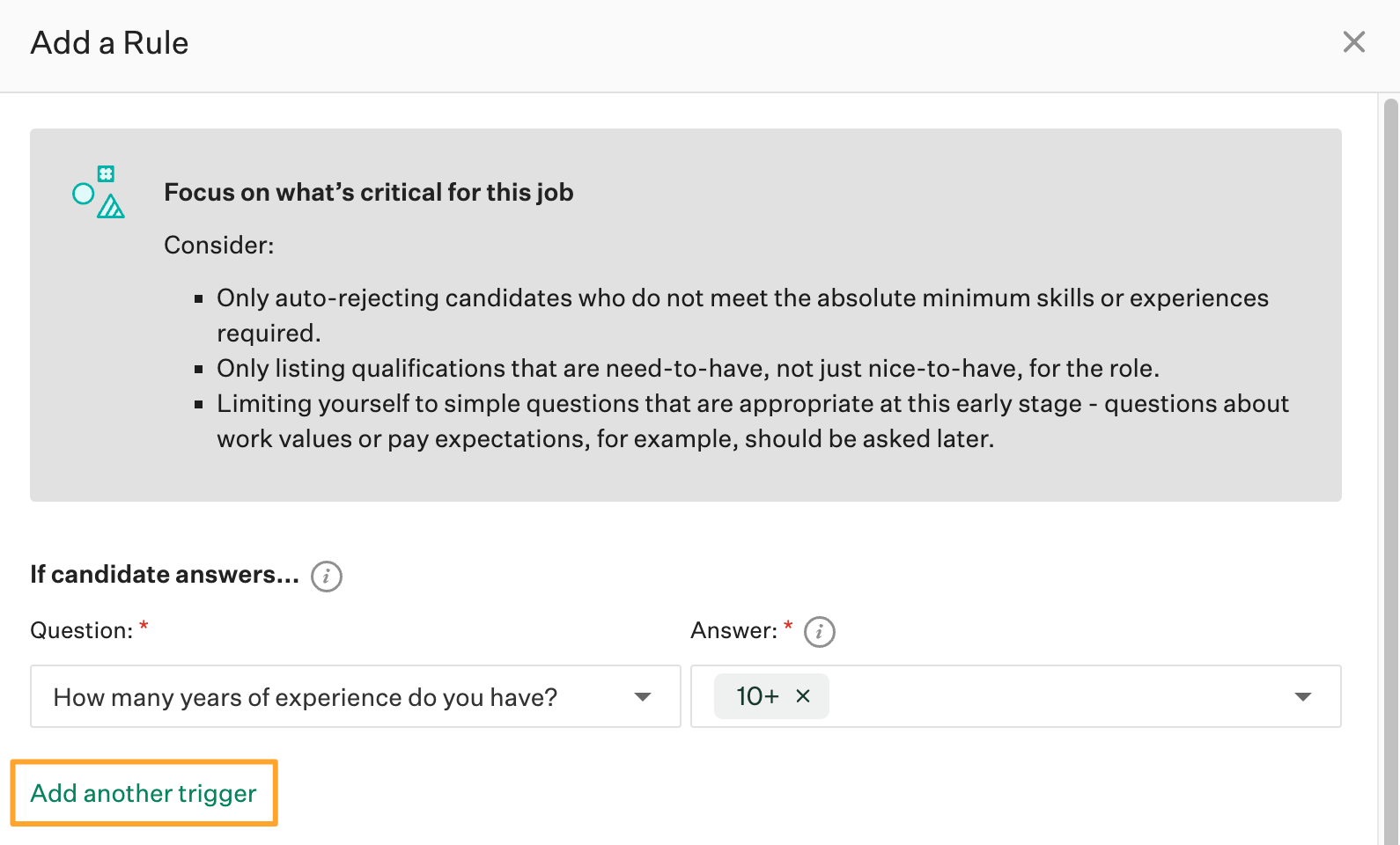This screenshot has width=1400, height=845.
Task: Expand the Question dropdown arrow
Action: tap(643, 697)
